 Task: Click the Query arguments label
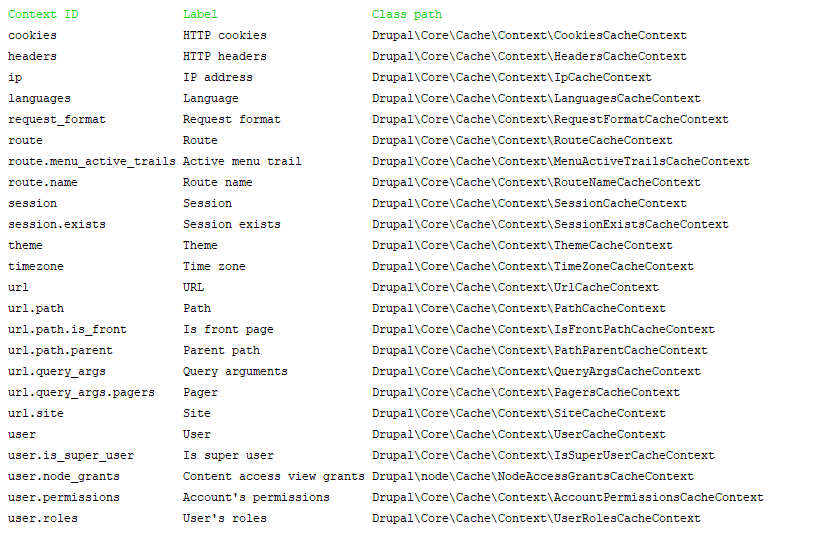coord(235,371)
